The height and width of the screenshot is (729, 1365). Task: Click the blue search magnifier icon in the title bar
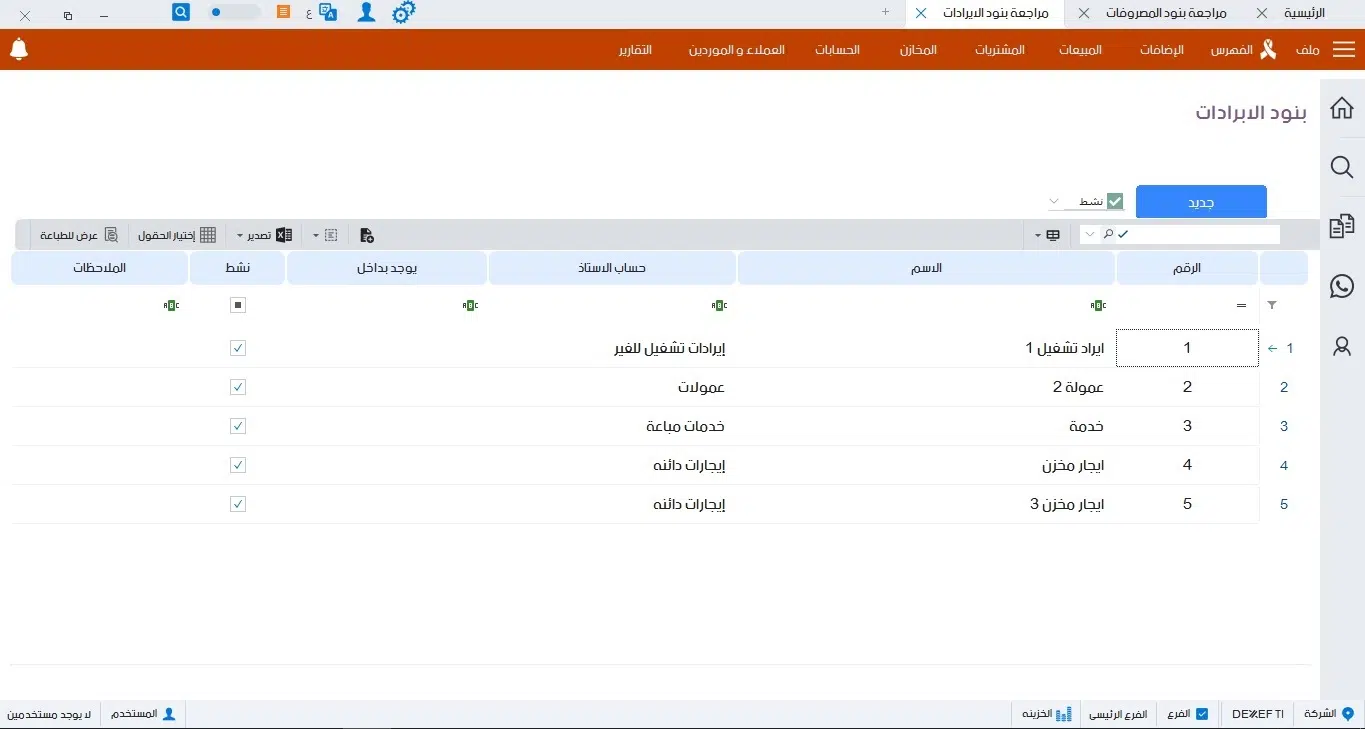[180, 11]
